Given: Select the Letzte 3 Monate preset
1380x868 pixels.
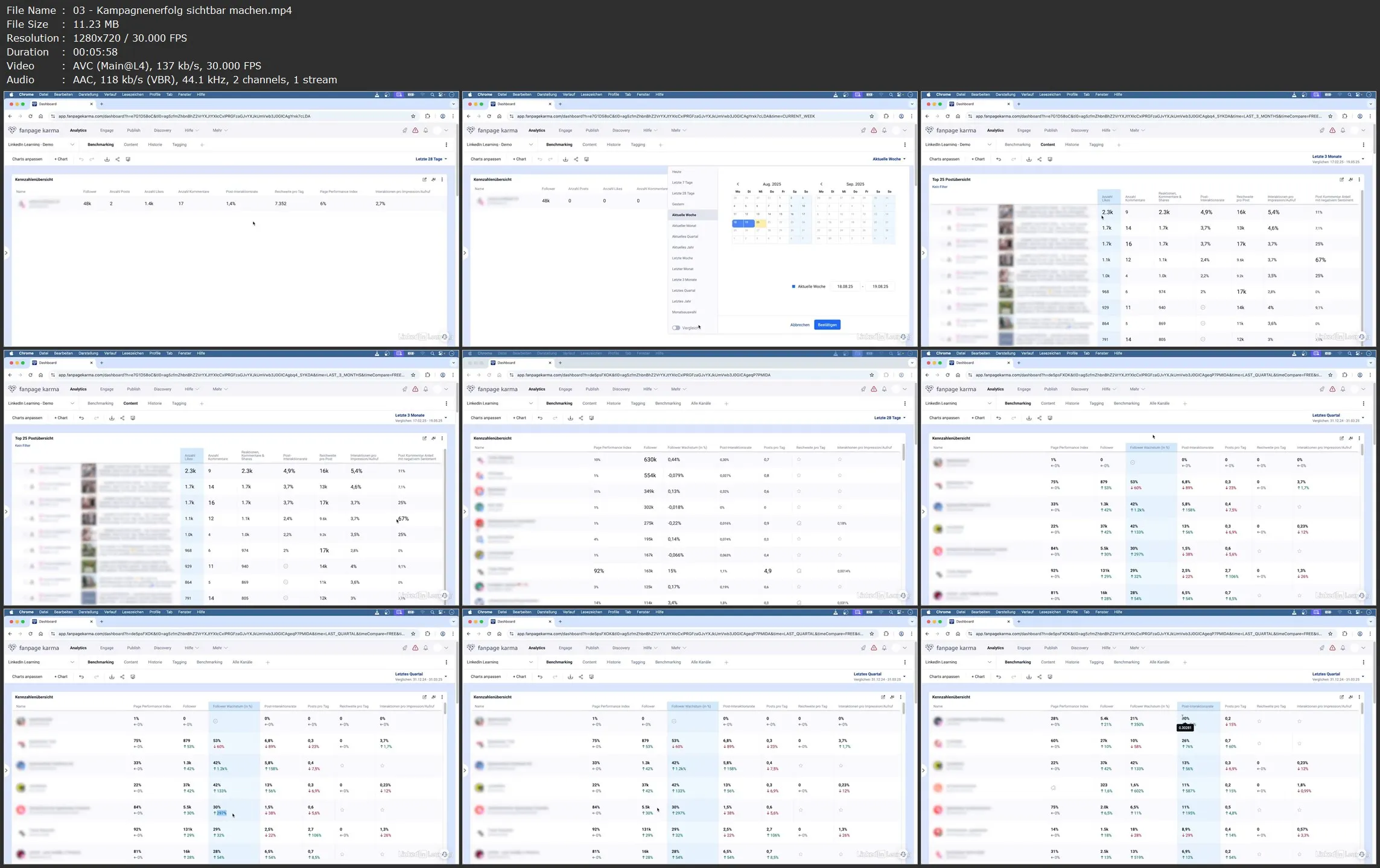Looking at the screenshot, I should (684, 280).
